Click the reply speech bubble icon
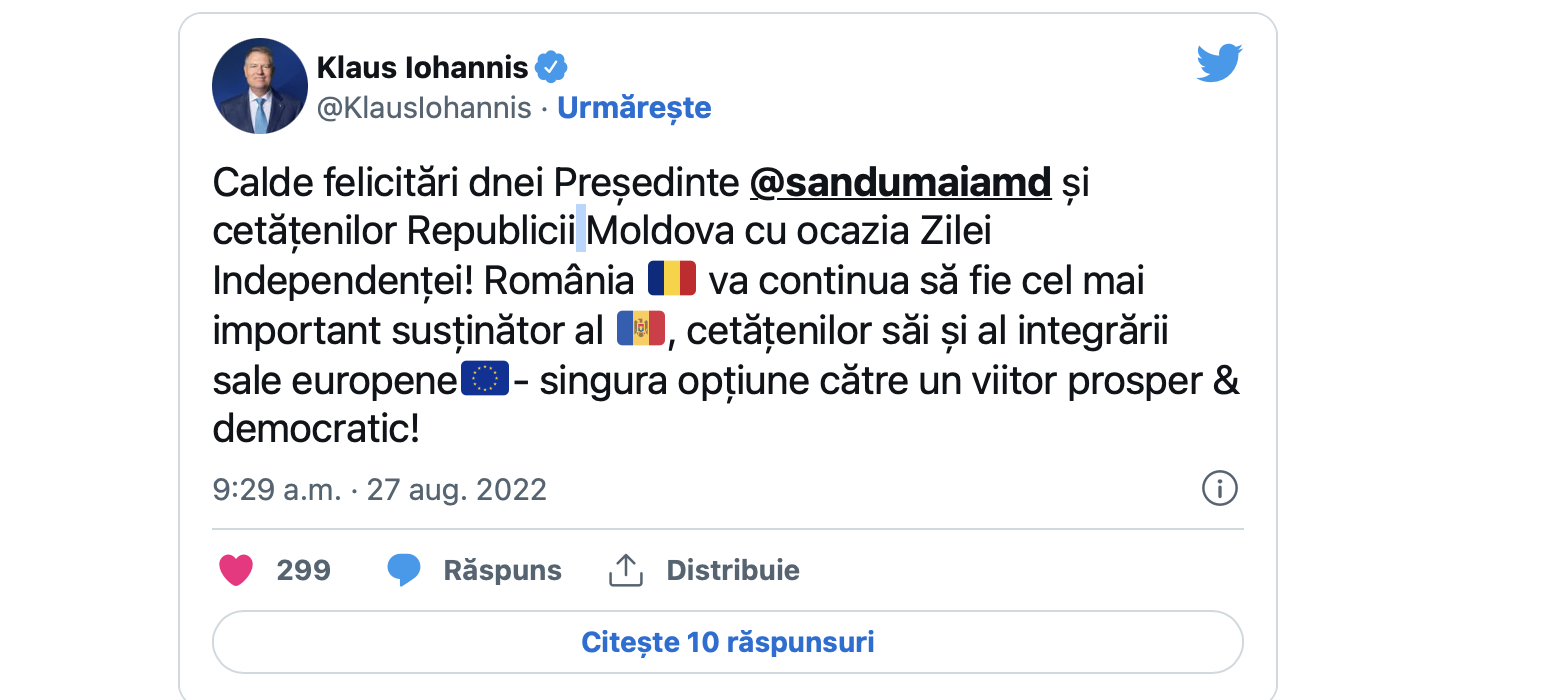The height and width of the screenshot is (700, 1564). [404, 570]
